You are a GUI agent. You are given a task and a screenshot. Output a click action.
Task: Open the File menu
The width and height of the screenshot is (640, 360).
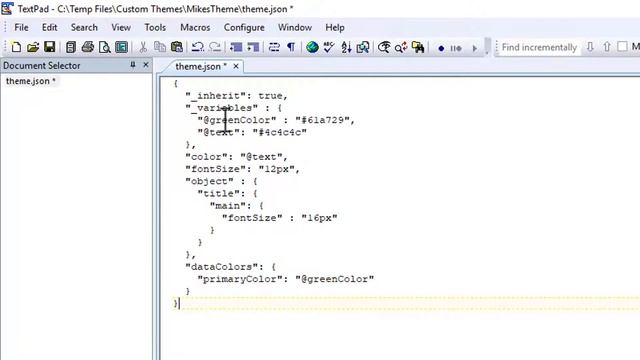tap(21, 27)
